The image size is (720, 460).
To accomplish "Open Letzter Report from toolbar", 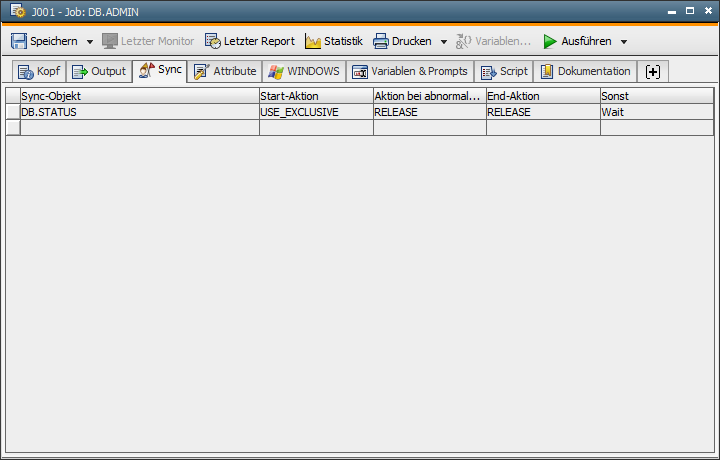I will pyautogui.click(x=250, y=41).
